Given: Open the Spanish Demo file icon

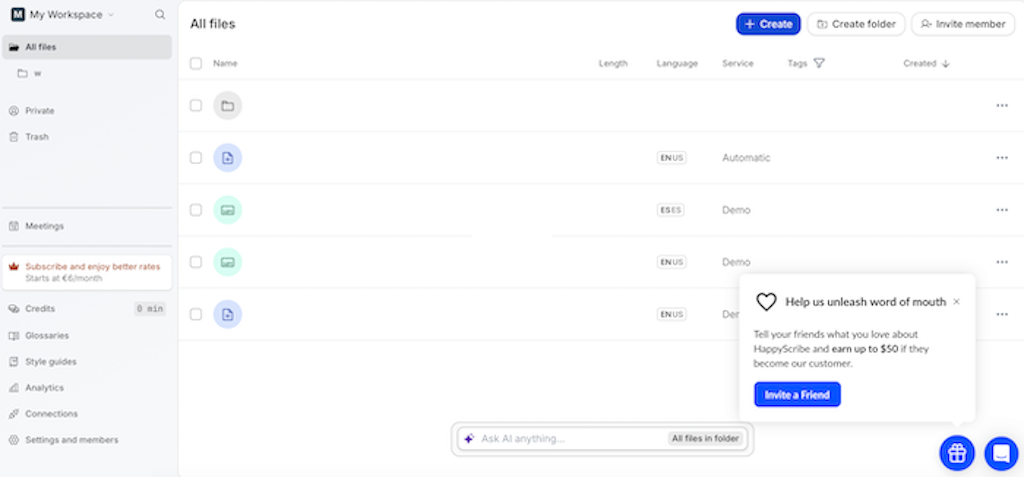Looking at the screenshot, I should [227, 210].
